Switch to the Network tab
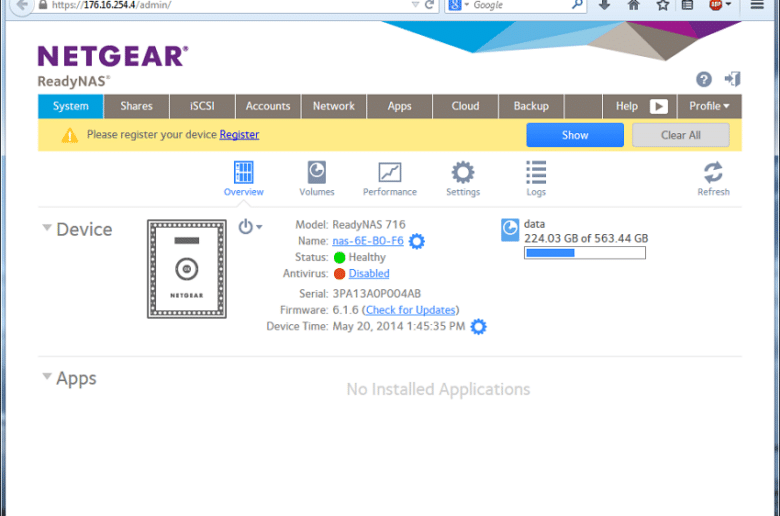Image resolution: width=780 pixels, height=516 pixels. (x=334, y=106)
